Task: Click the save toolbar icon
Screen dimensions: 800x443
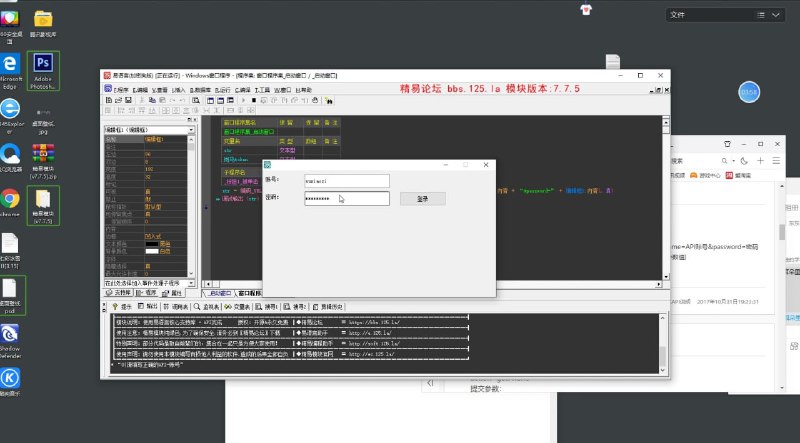Action: click(x=128, y=101)
